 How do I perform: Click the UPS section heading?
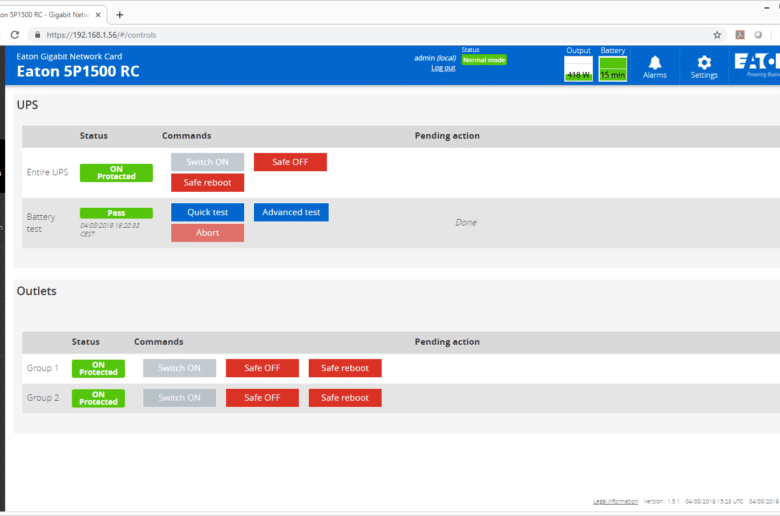pyautogui.click(x=27, y=105)
